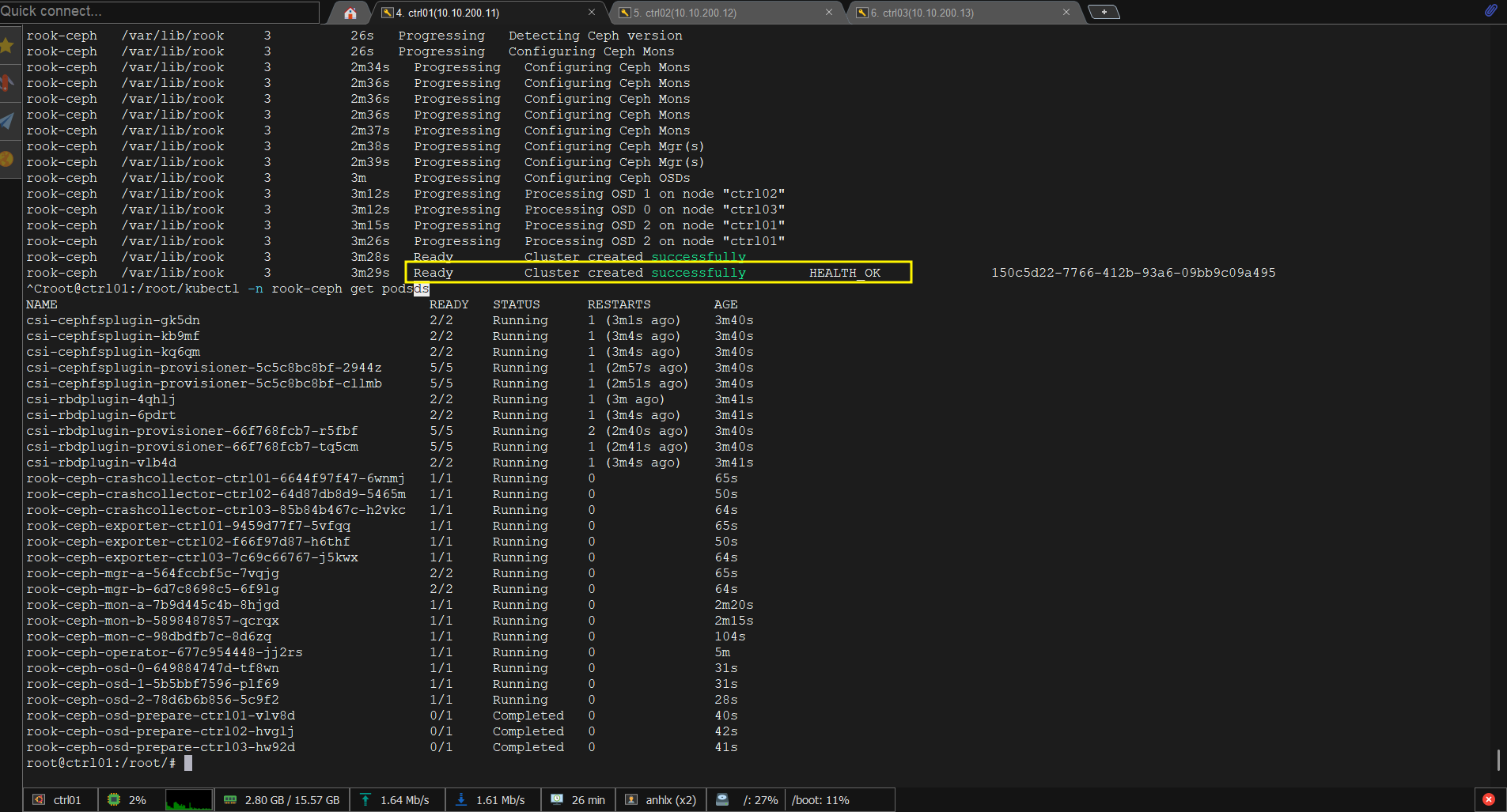Click the disk usage icon beside /: 27%
Viewport: 1507px width, 812px height.
pos(722,799)
